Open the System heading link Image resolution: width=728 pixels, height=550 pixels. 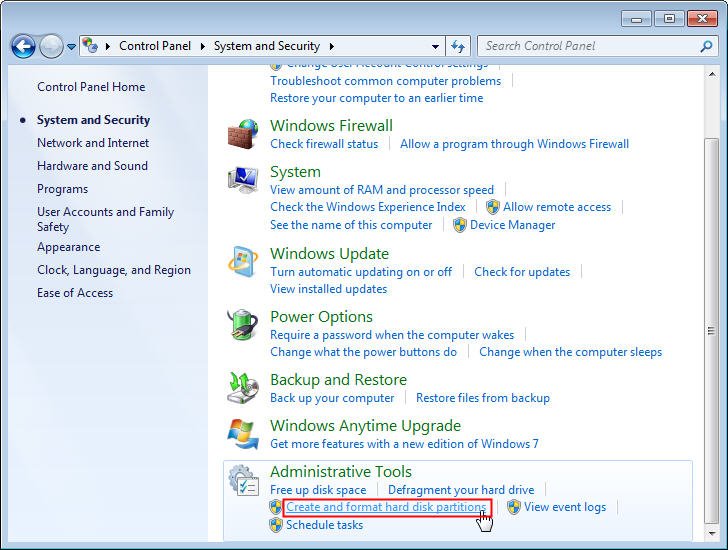click(295, 172)
